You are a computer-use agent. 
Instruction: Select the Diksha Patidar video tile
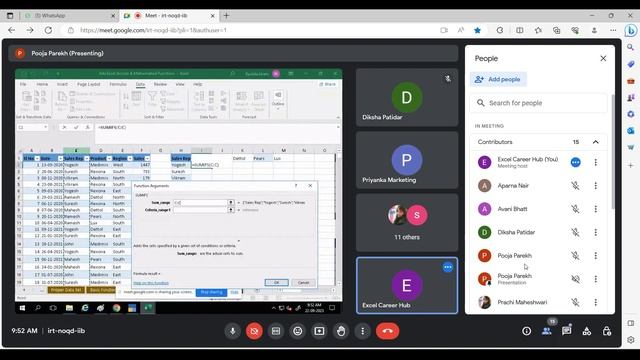[x=407, y=98]
